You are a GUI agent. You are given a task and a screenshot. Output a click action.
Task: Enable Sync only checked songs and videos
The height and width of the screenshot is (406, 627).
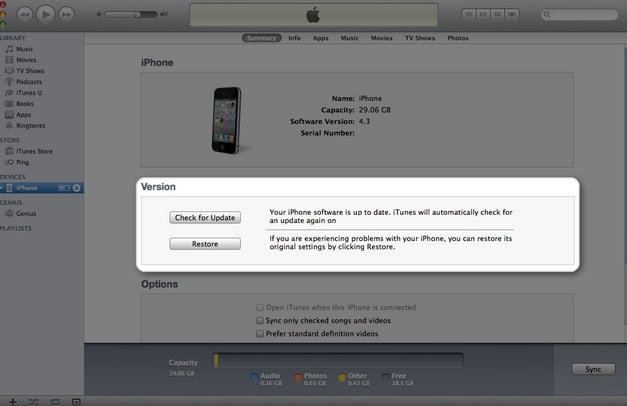coord(260,320)
